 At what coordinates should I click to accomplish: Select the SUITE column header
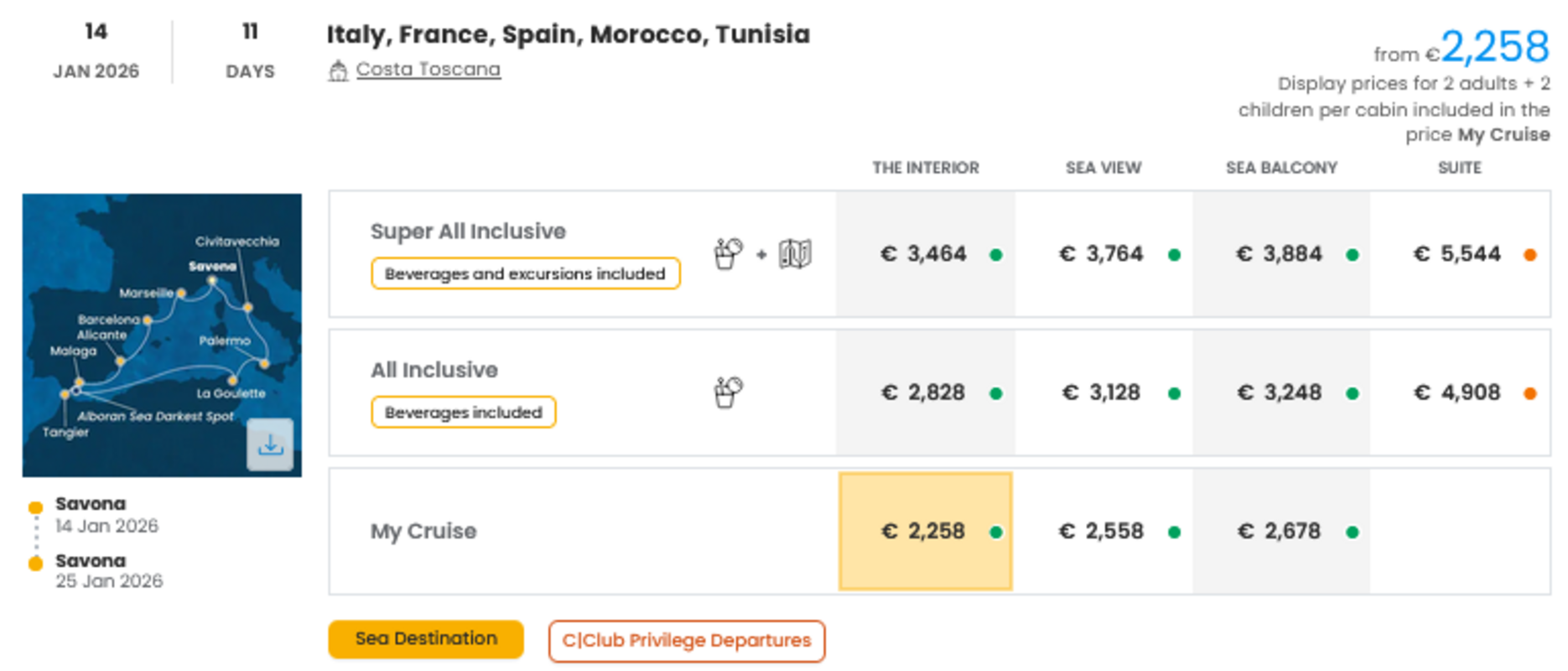[x=1459, y=168]
